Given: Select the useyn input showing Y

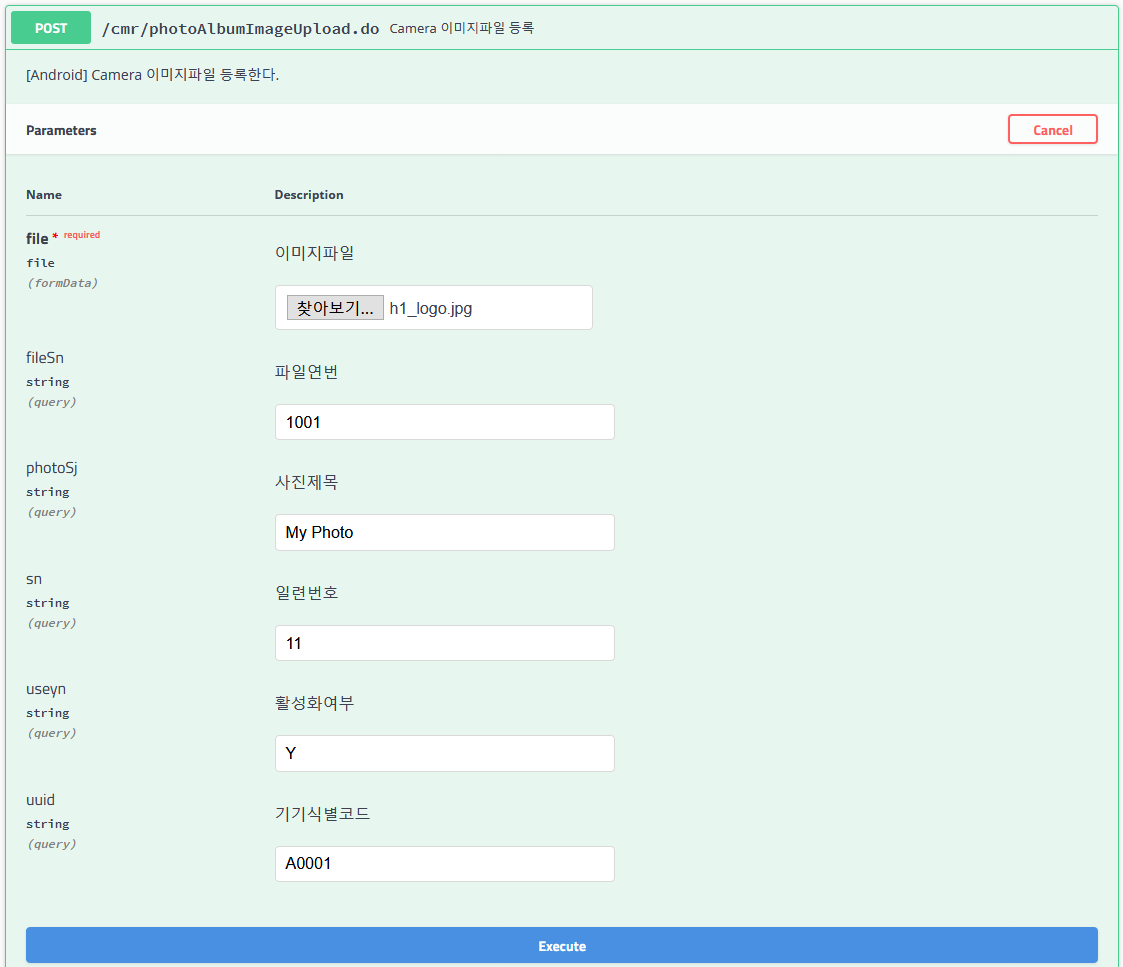Looking at the screenshot, I should 444,753.
